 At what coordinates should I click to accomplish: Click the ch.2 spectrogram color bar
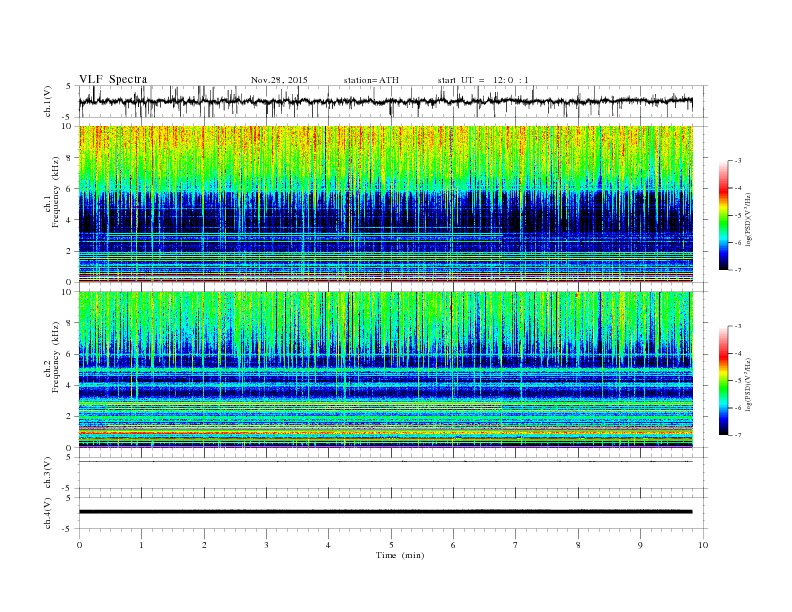click(x=723, y=381)
